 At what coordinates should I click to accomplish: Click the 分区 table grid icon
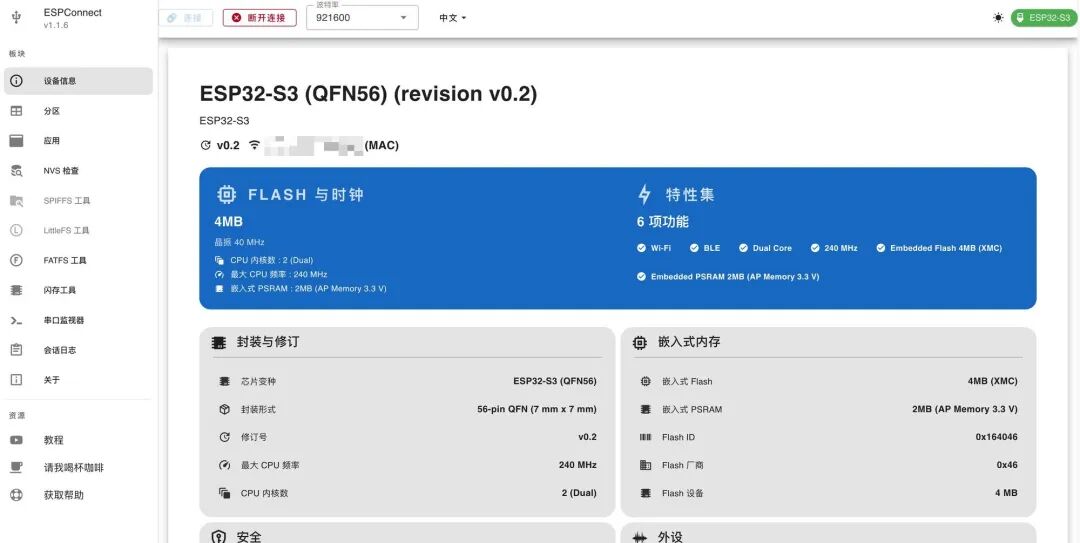(x=17, y=111)
